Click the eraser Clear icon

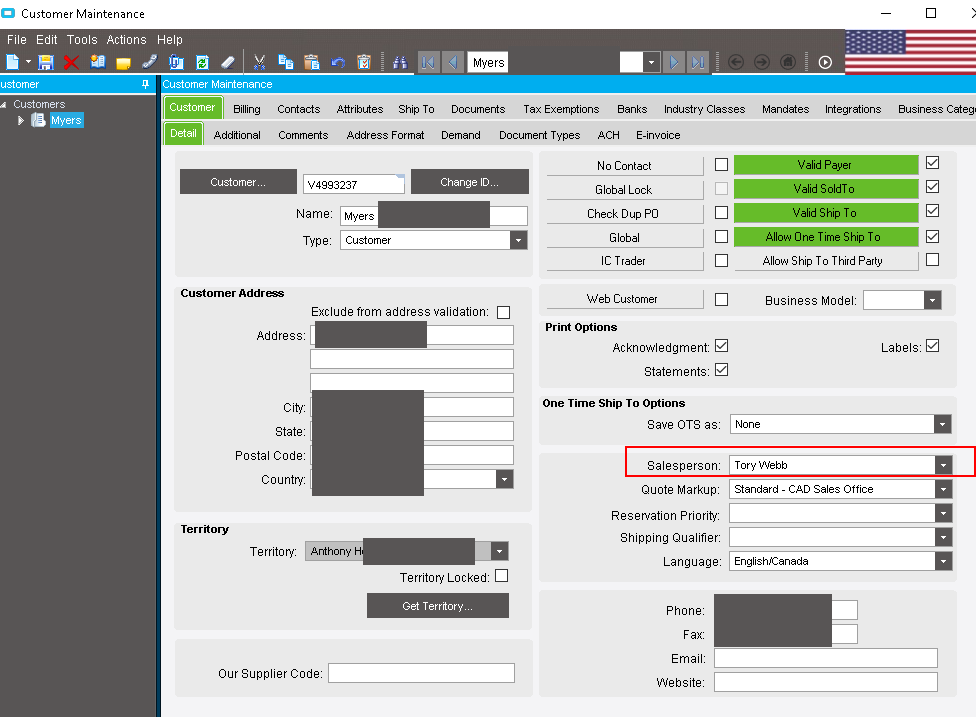[x=228, y=62]
